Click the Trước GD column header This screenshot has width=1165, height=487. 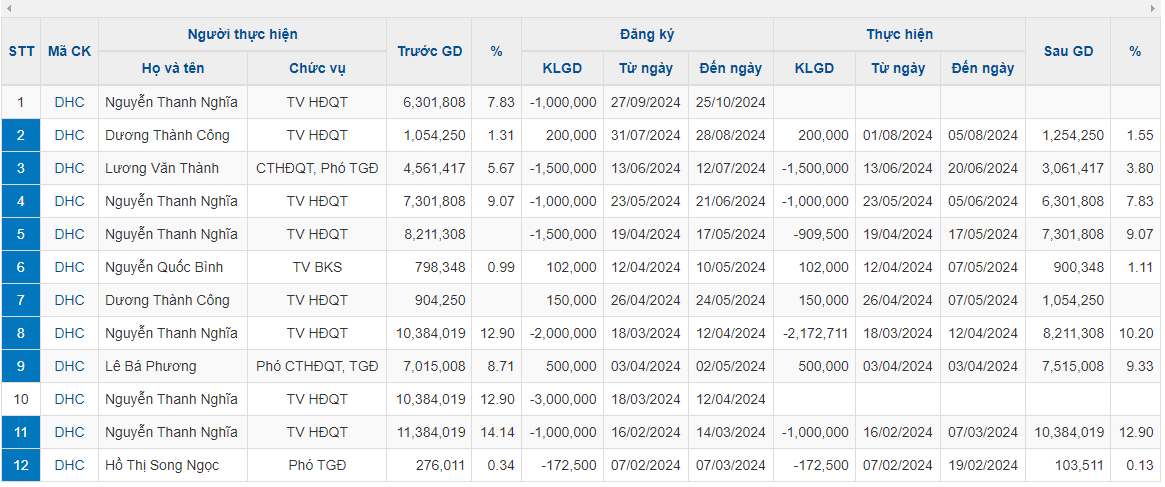[429, 51]
